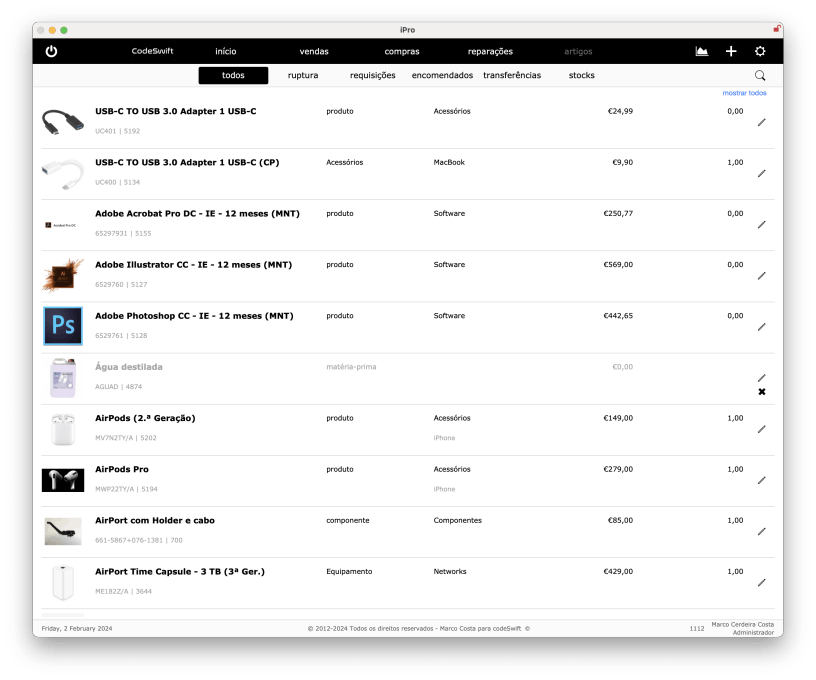
Task: Click the power off icon in the toolbar
Action: [x=50, y=51]
